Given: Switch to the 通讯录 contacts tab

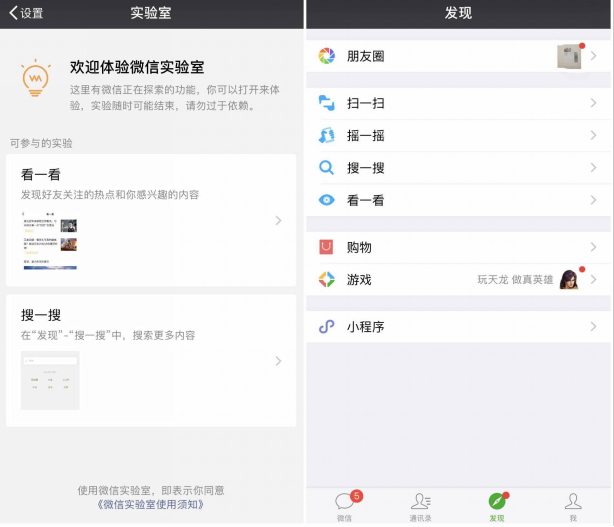Looking at the screenshot, I should click(421, 506).
